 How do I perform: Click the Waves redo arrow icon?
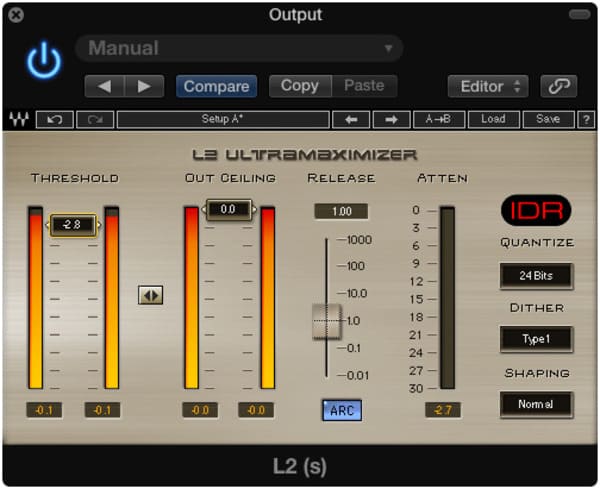tap(94, 119)
